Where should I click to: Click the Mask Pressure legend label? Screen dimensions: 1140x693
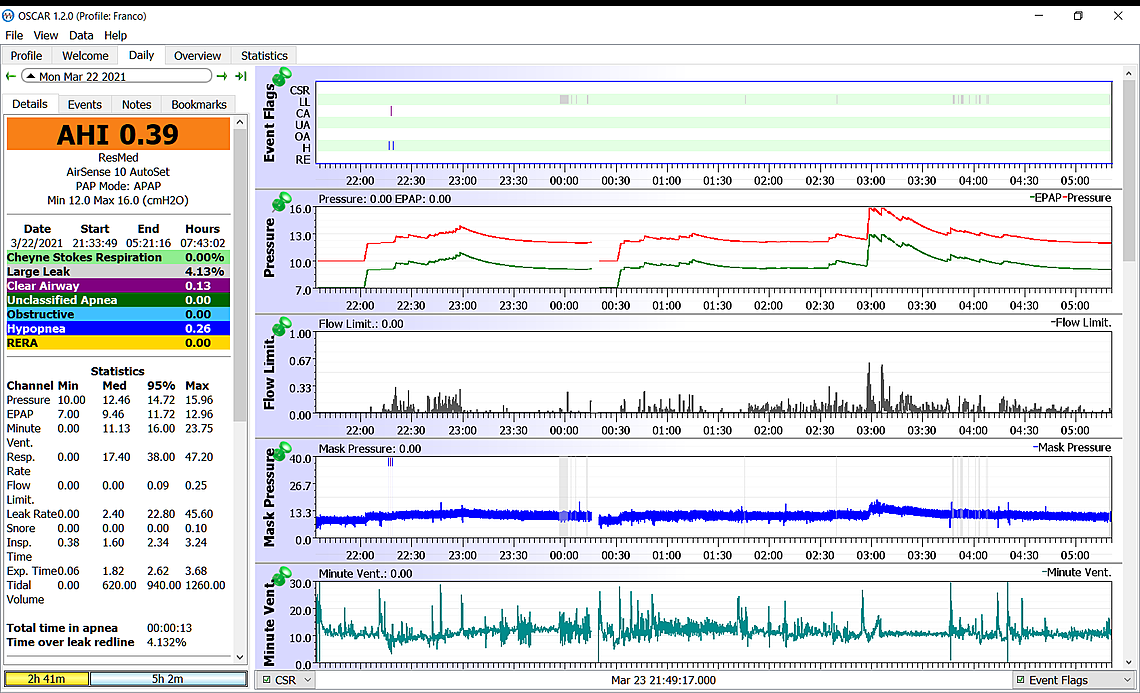coord(1072,448)
